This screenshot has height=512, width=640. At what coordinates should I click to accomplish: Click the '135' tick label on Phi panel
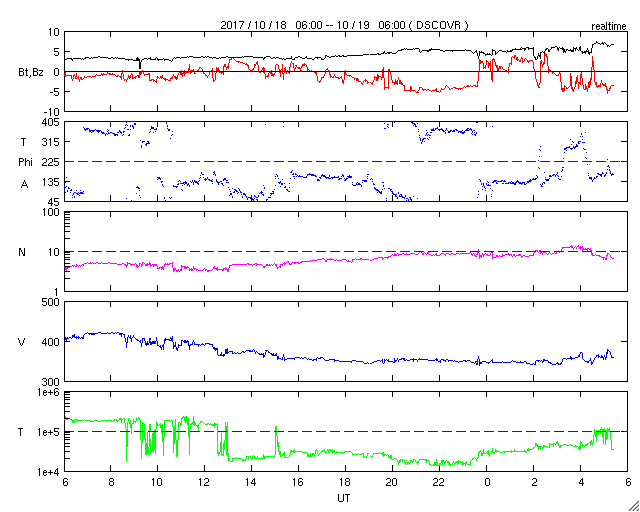[x=52, y=182]
